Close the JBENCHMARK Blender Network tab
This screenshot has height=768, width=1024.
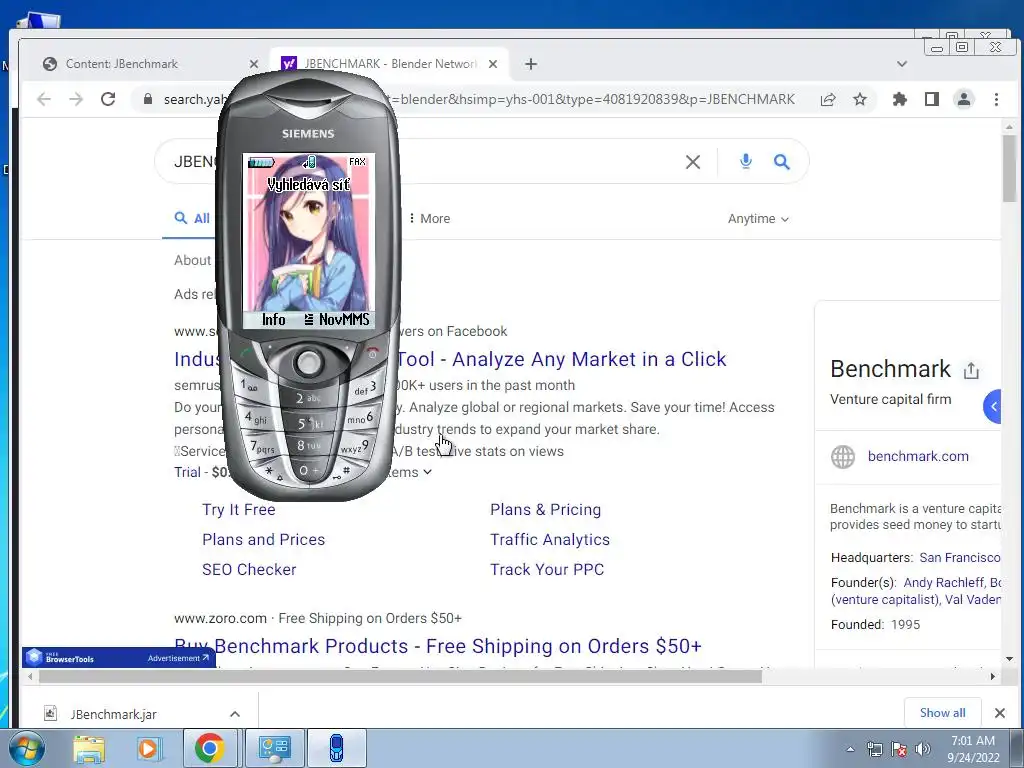tap(493, 64)
